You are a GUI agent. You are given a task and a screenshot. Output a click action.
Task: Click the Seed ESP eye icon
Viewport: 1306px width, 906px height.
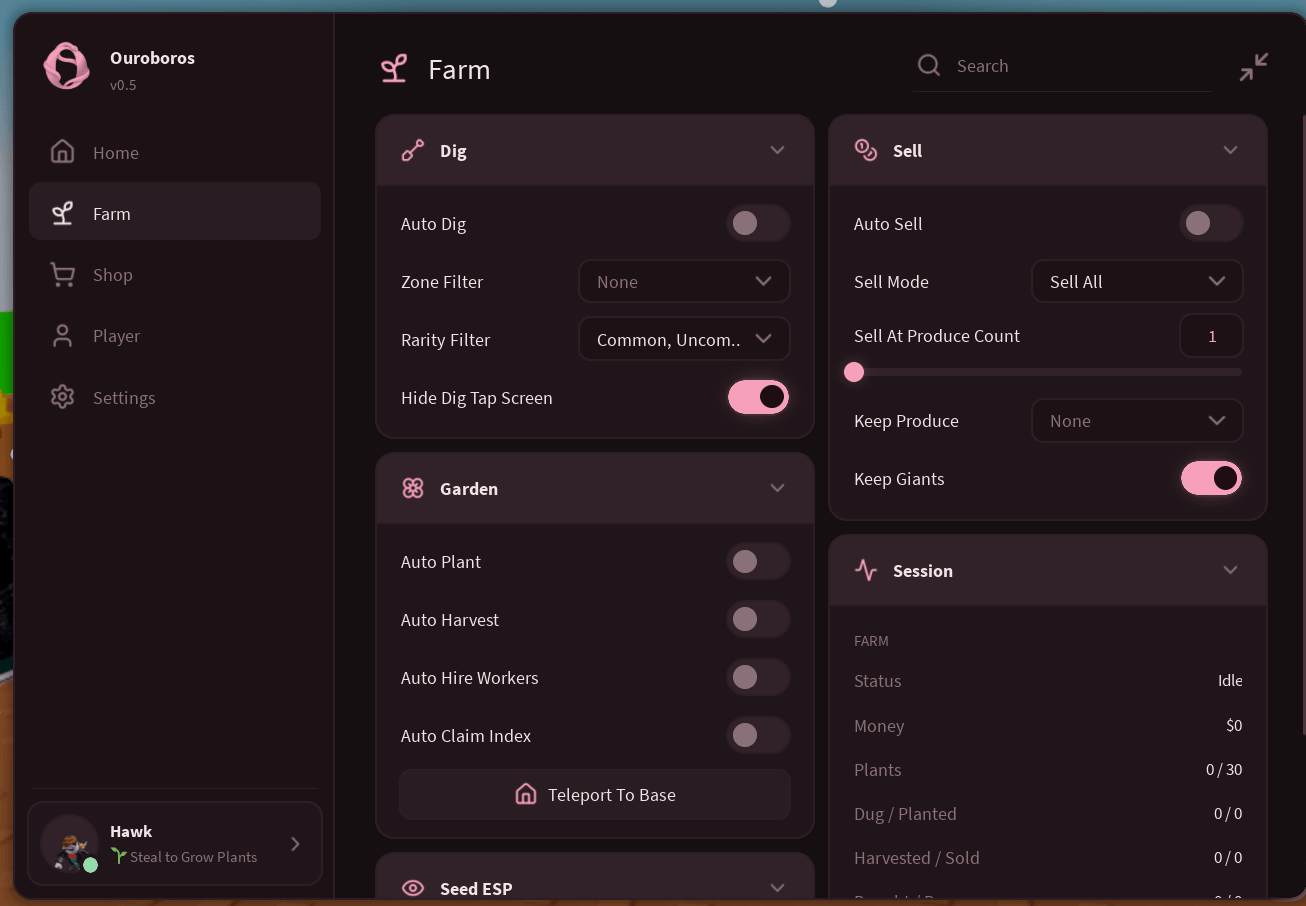coord(413,888)
